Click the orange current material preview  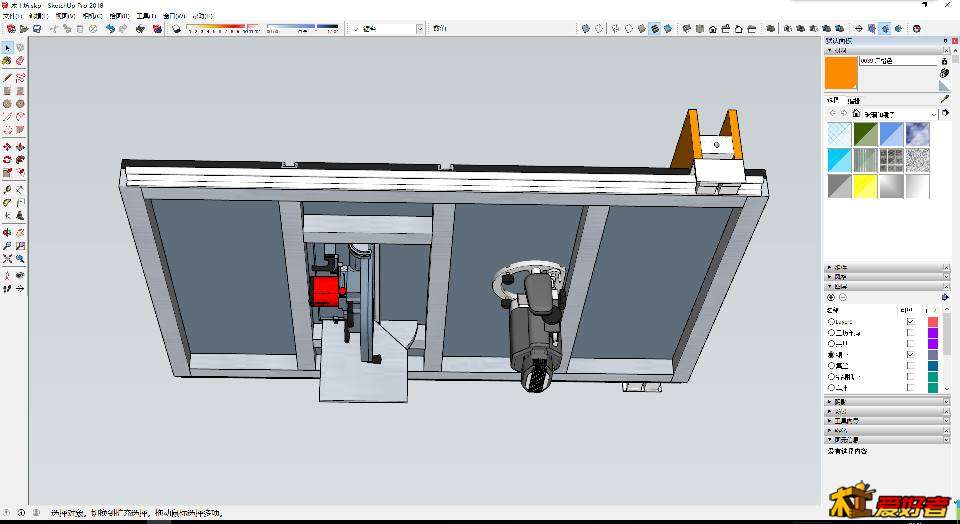click(x=841, y=73)
